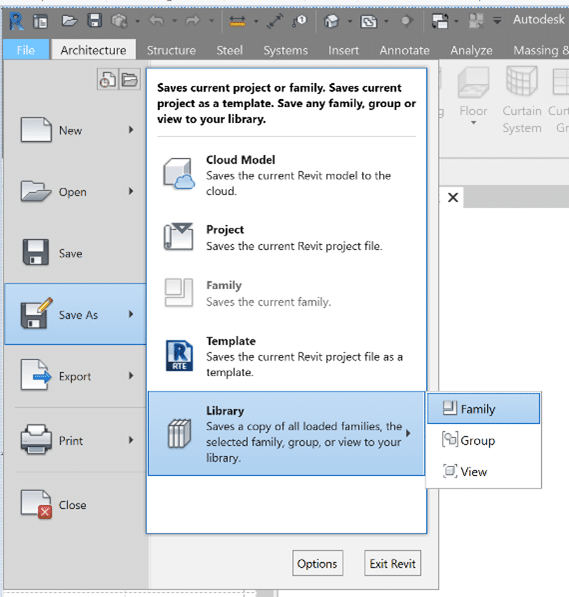Viewport: 569px width, 597px height.
Task: Switch to the Analyze ribbon tab
Action: (472, 50)
